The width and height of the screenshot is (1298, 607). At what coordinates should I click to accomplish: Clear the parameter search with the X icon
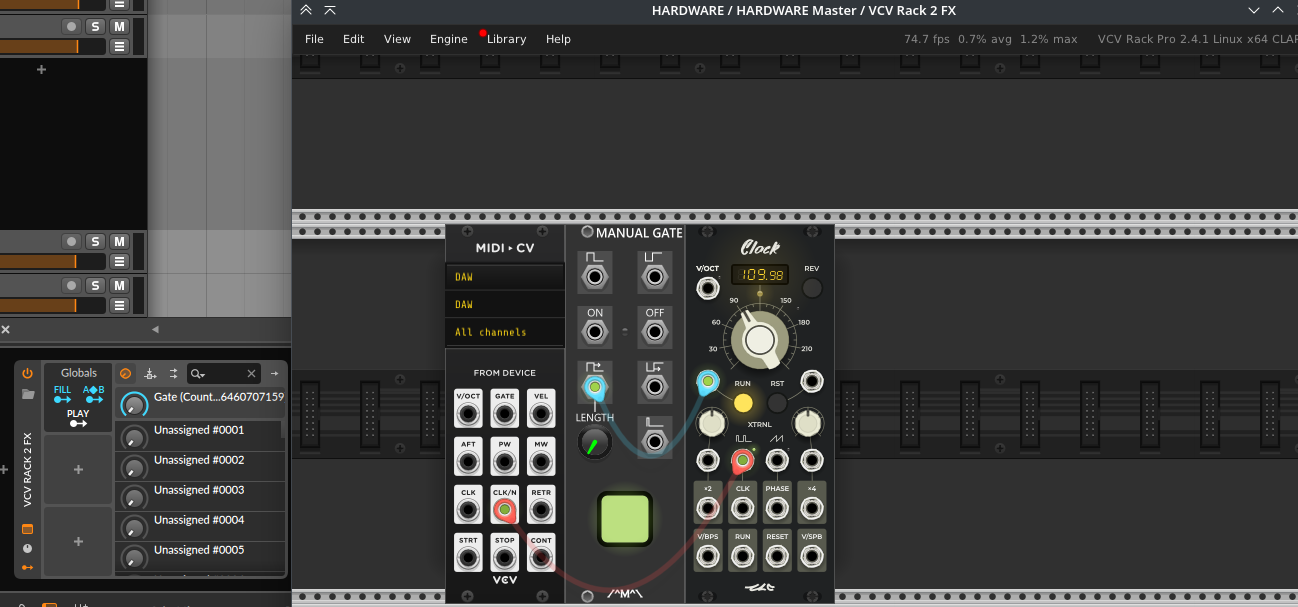pyautogui.click(x=251, y=373)
